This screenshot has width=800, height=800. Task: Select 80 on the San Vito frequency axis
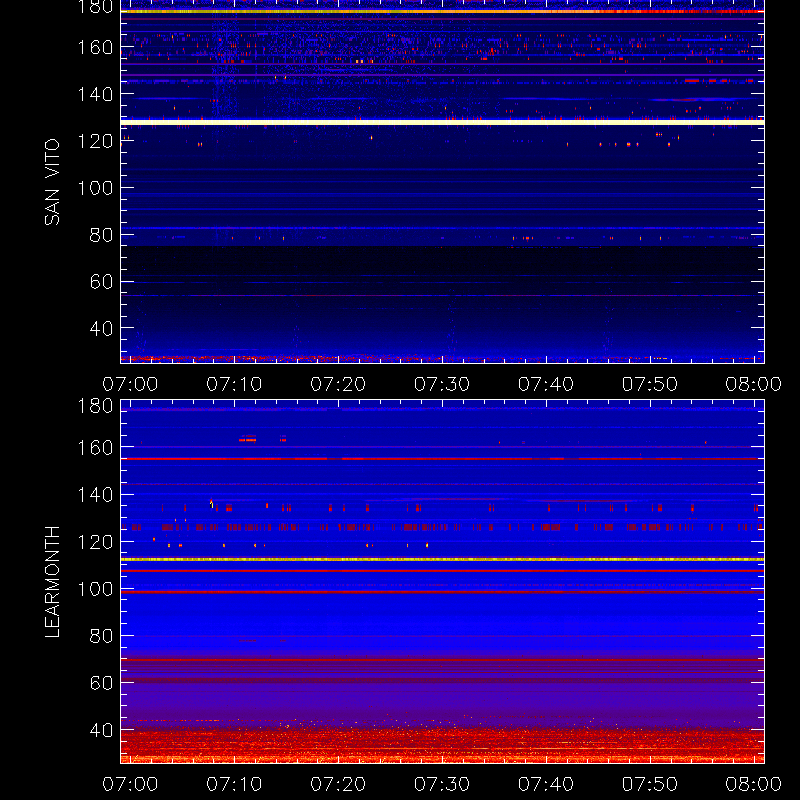point(101,235)
